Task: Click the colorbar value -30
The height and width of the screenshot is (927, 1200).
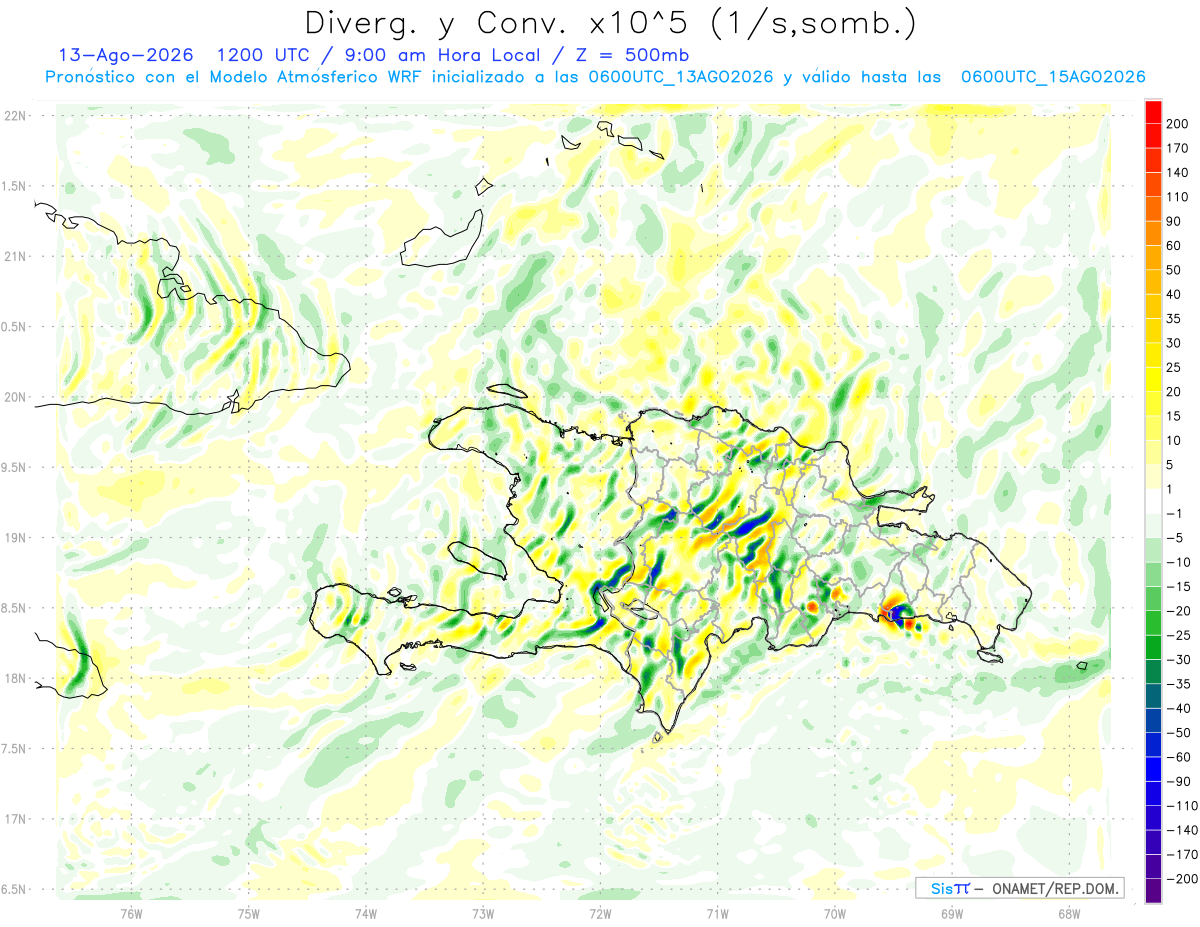Action: pyautogui.click(x=1177, y=660)
